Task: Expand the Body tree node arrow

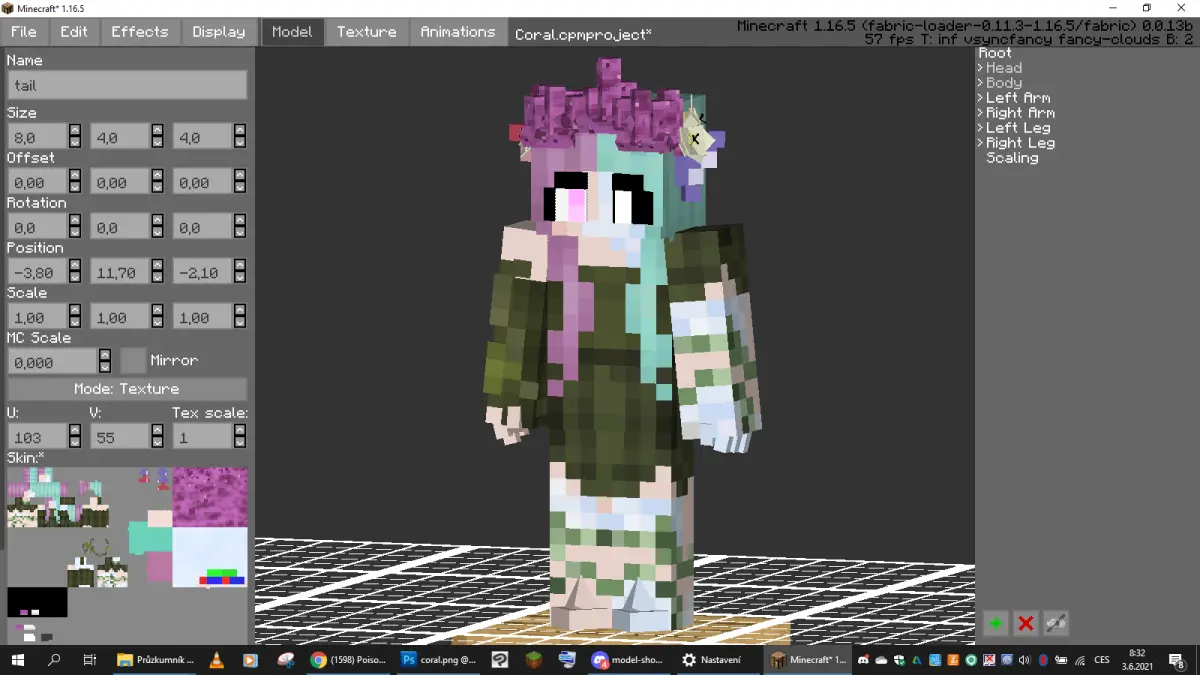Action: point(980,83)
